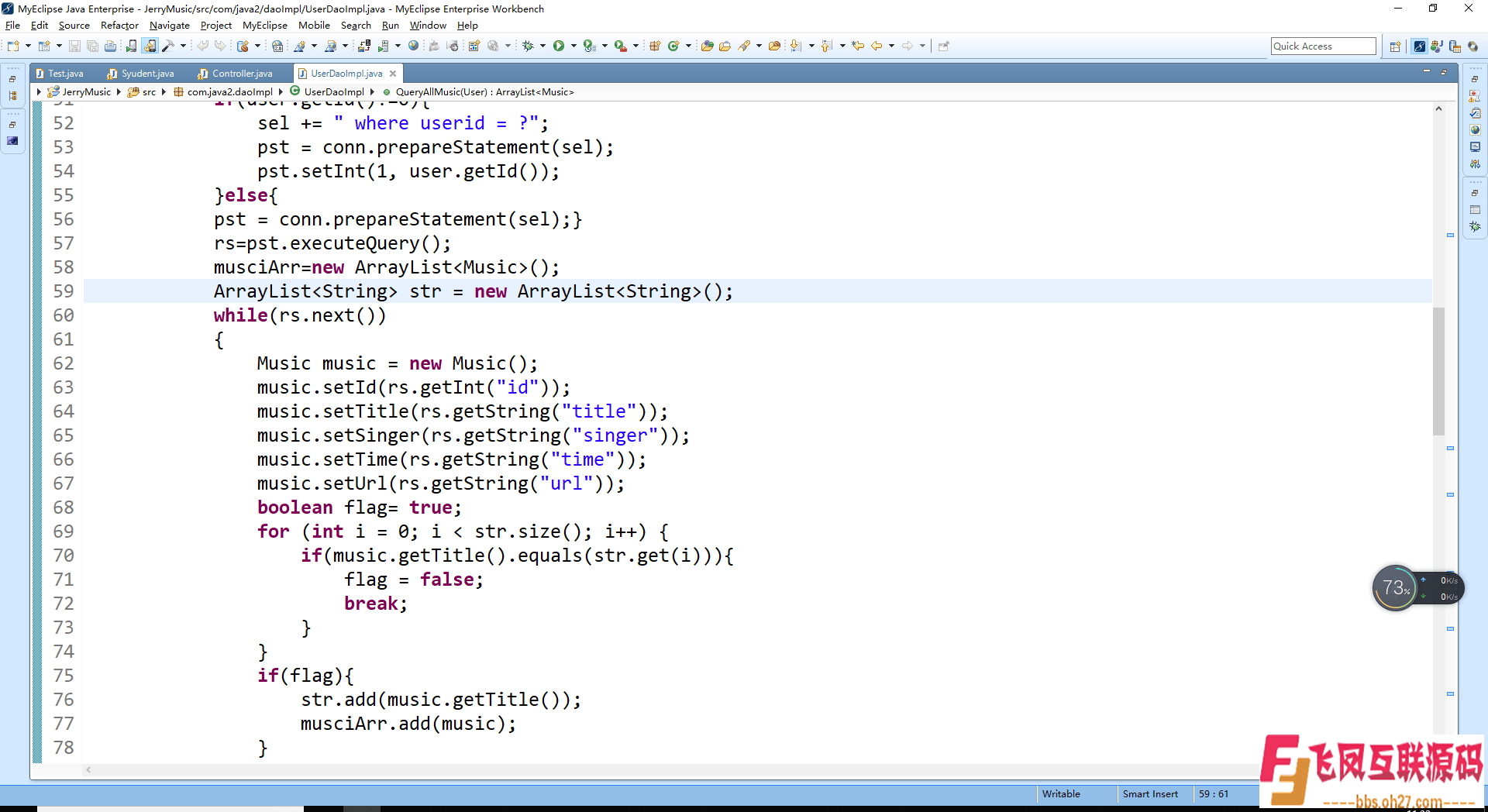Click into the Quick Access field

pyautogui.click(x=1323, y=46)
